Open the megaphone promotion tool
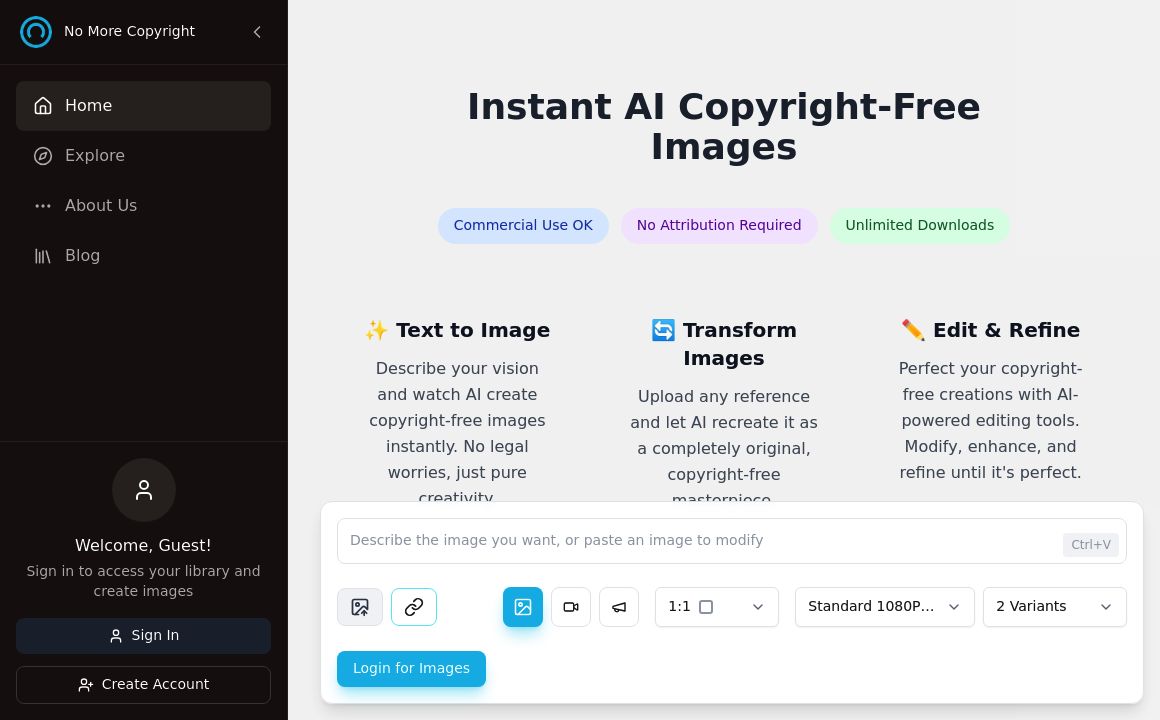Viewport: 1160px width, 720px height. (619, 607)
